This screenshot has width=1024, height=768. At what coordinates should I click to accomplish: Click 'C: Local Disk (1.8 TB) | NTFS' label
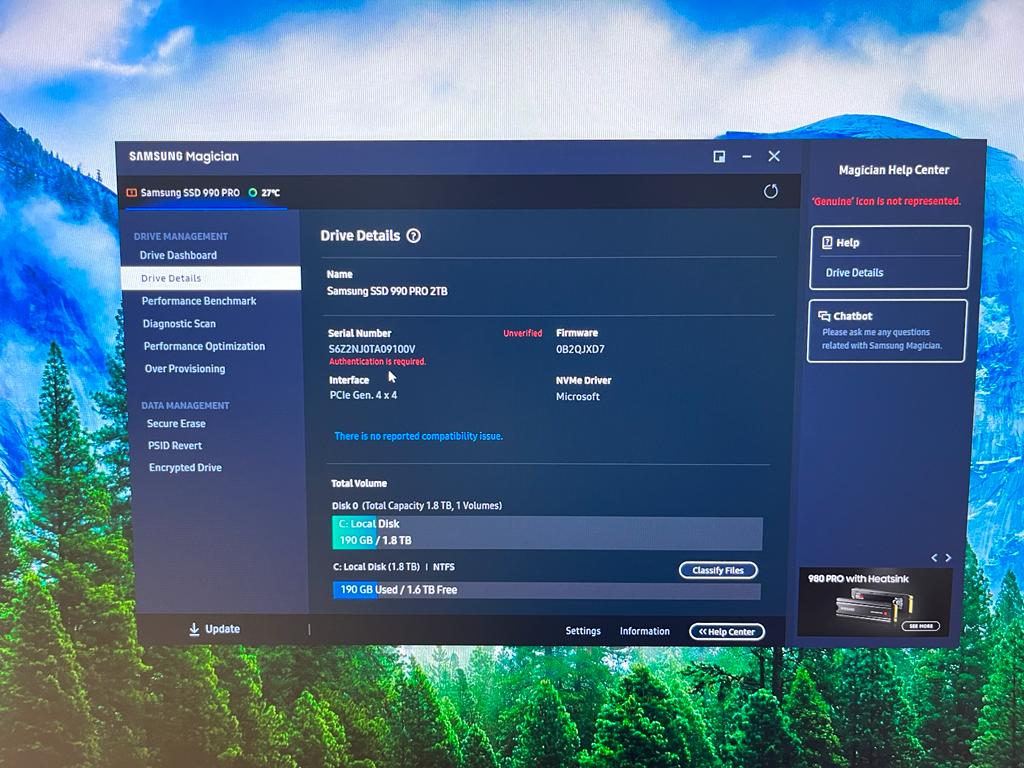point(394,567)
